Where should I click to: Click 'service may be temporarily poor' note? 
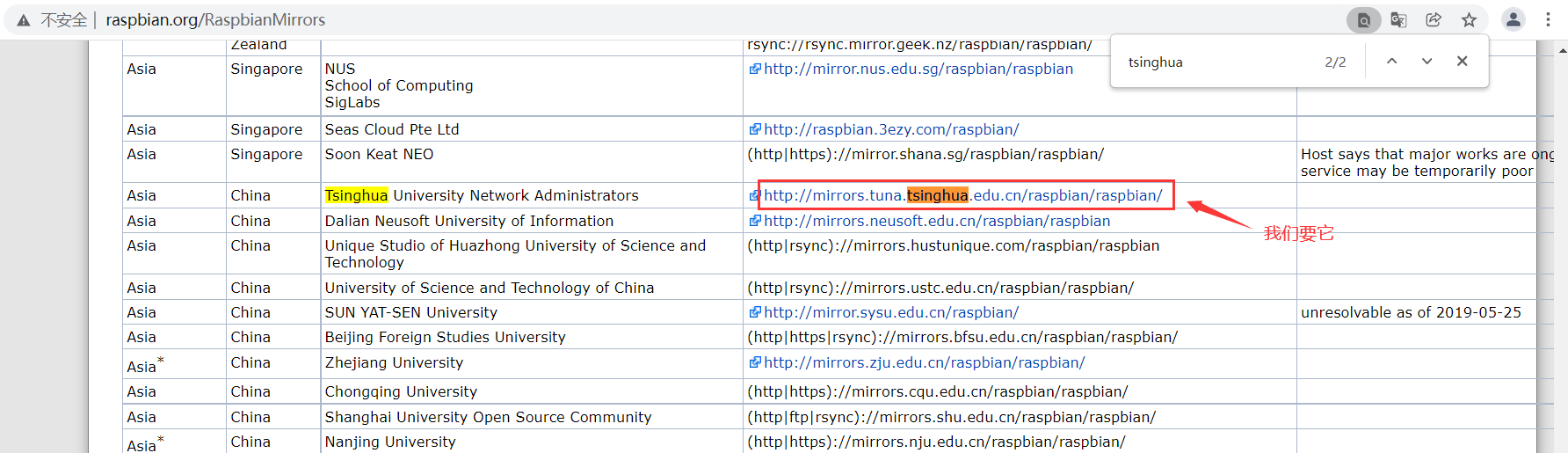point(1417,171)
